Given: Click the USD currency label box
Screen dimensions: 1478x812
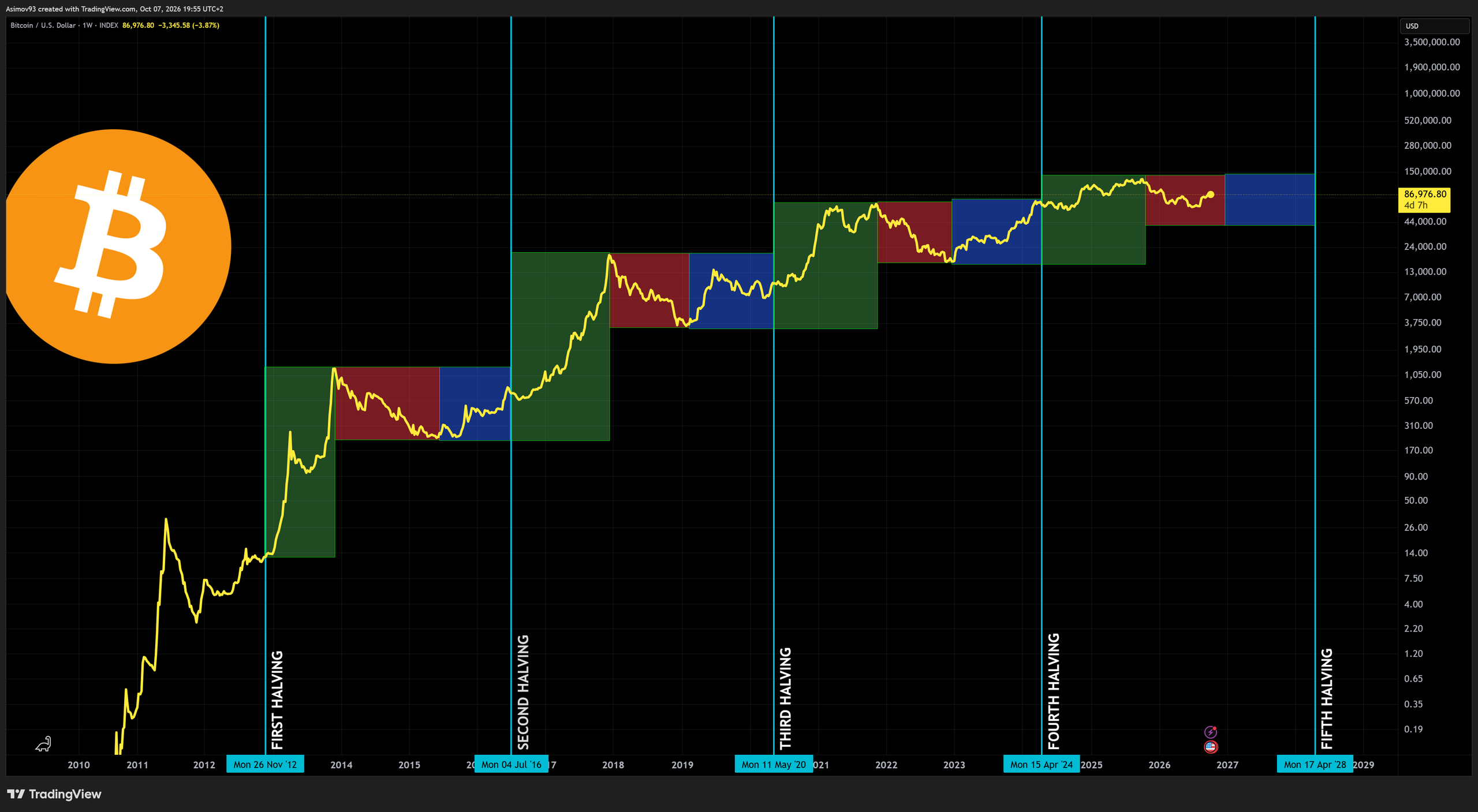Looking at the screenshot, I should pyautogui.click(x=1434, y=26).
